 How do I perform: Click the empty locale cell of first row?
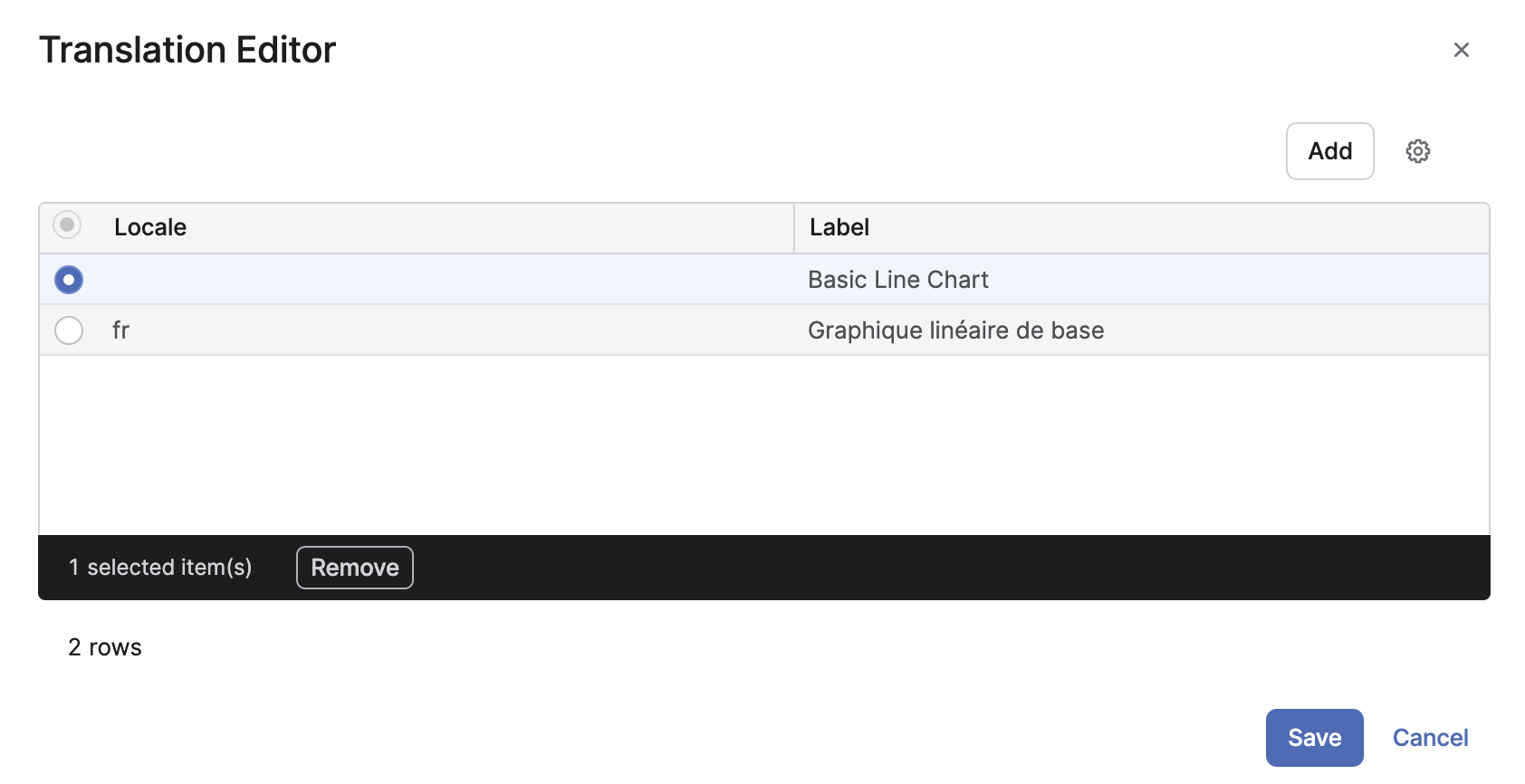pyautogui.click(x=444, y=280)
